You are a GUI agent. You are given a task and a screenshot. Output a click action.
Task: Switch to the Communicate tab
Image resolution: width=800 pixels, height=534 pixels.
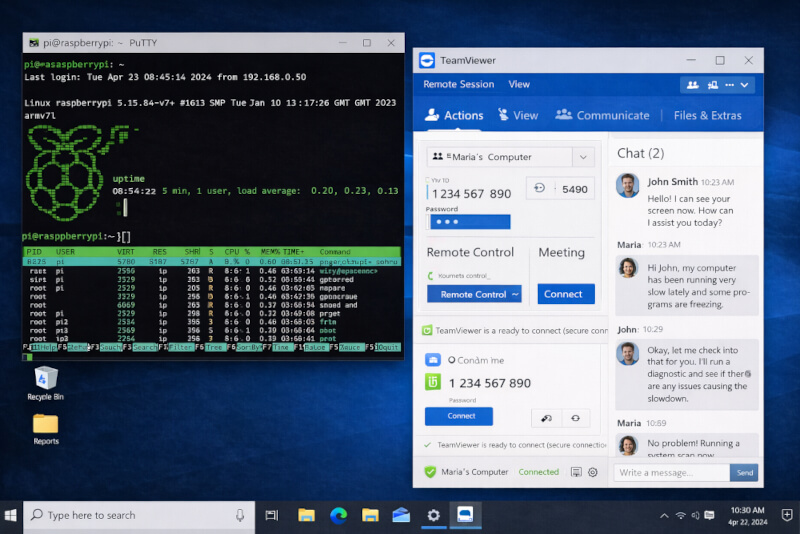click(603, 115)
